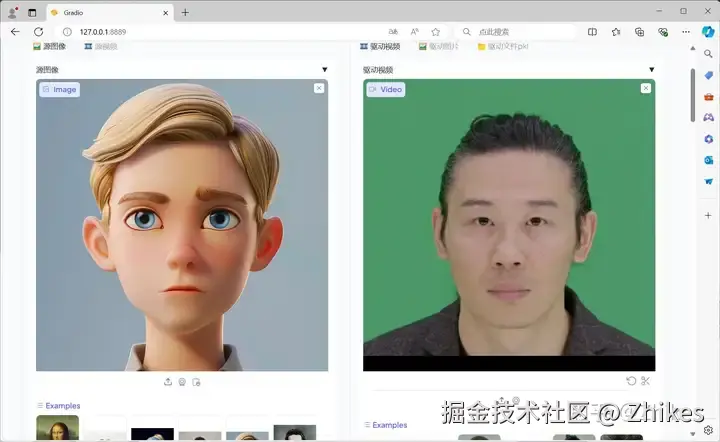720x442 pixels.
Task: Click the scroll-up arrow of the page scrollbar
Action: coord(692,48)
